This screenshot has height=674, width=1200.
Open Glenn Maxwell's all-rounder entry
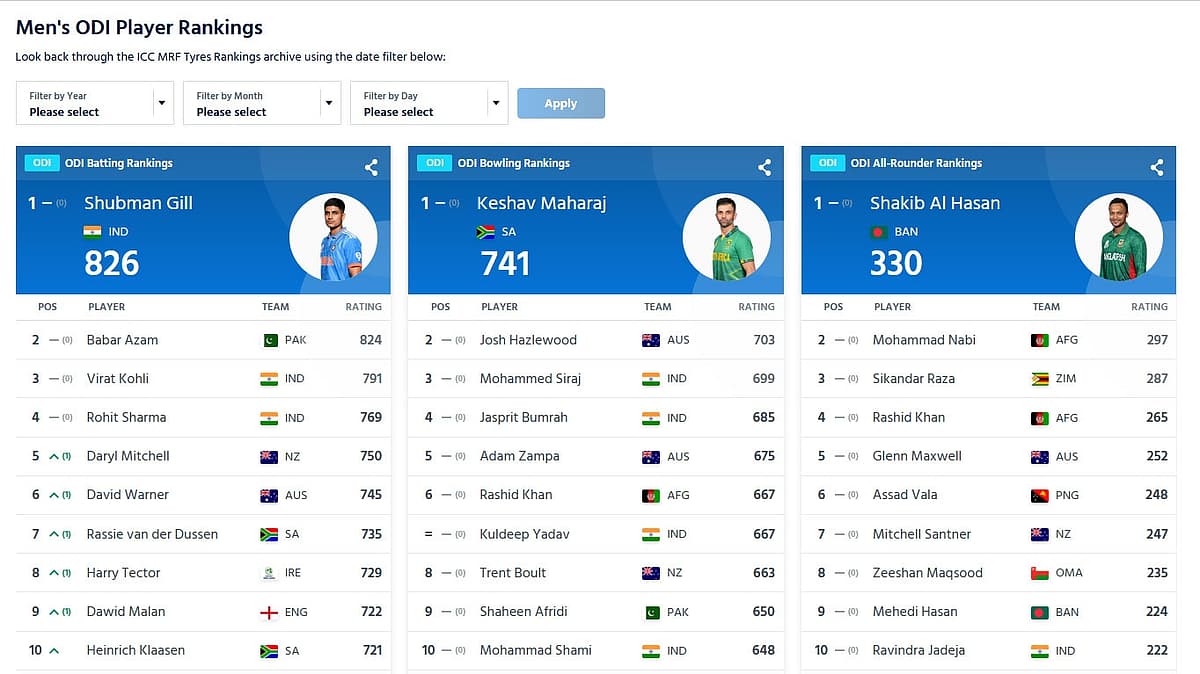coord(917,456)
